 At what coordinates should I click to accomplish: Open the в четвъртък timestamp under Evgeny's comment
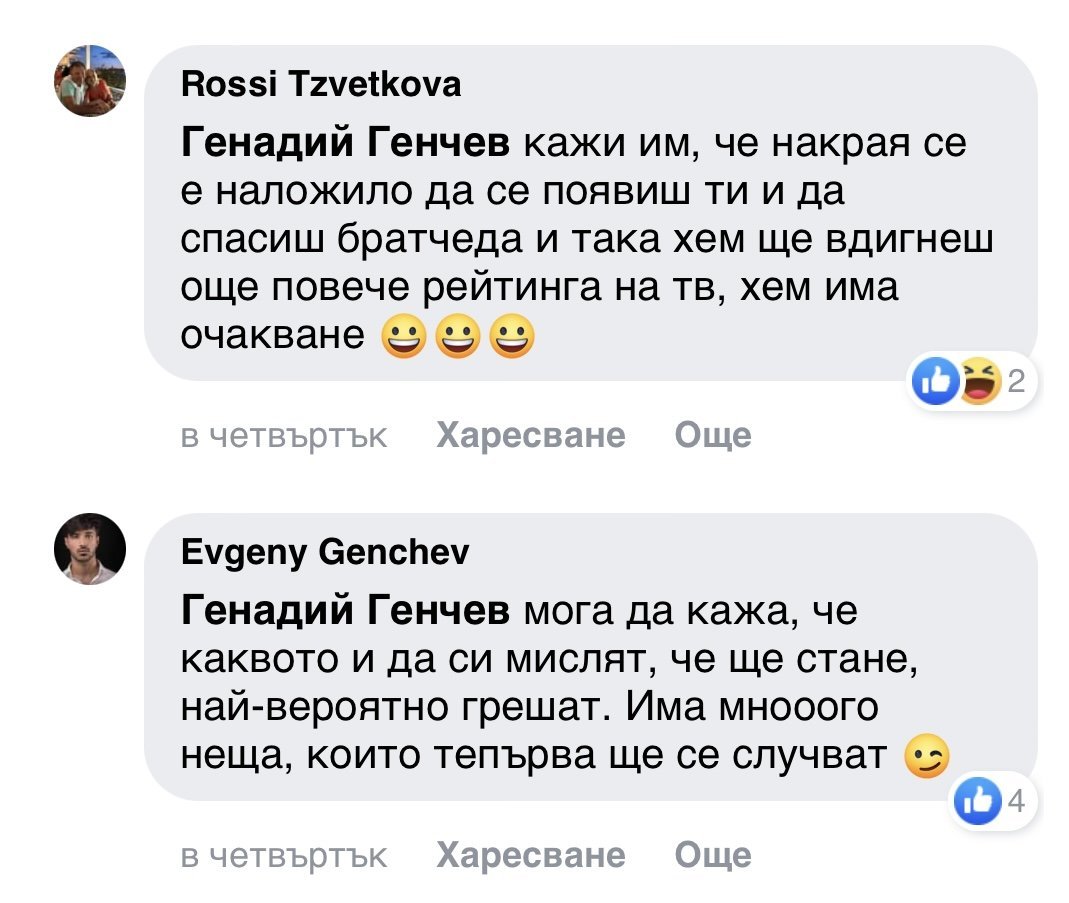(x=284, y=855)
